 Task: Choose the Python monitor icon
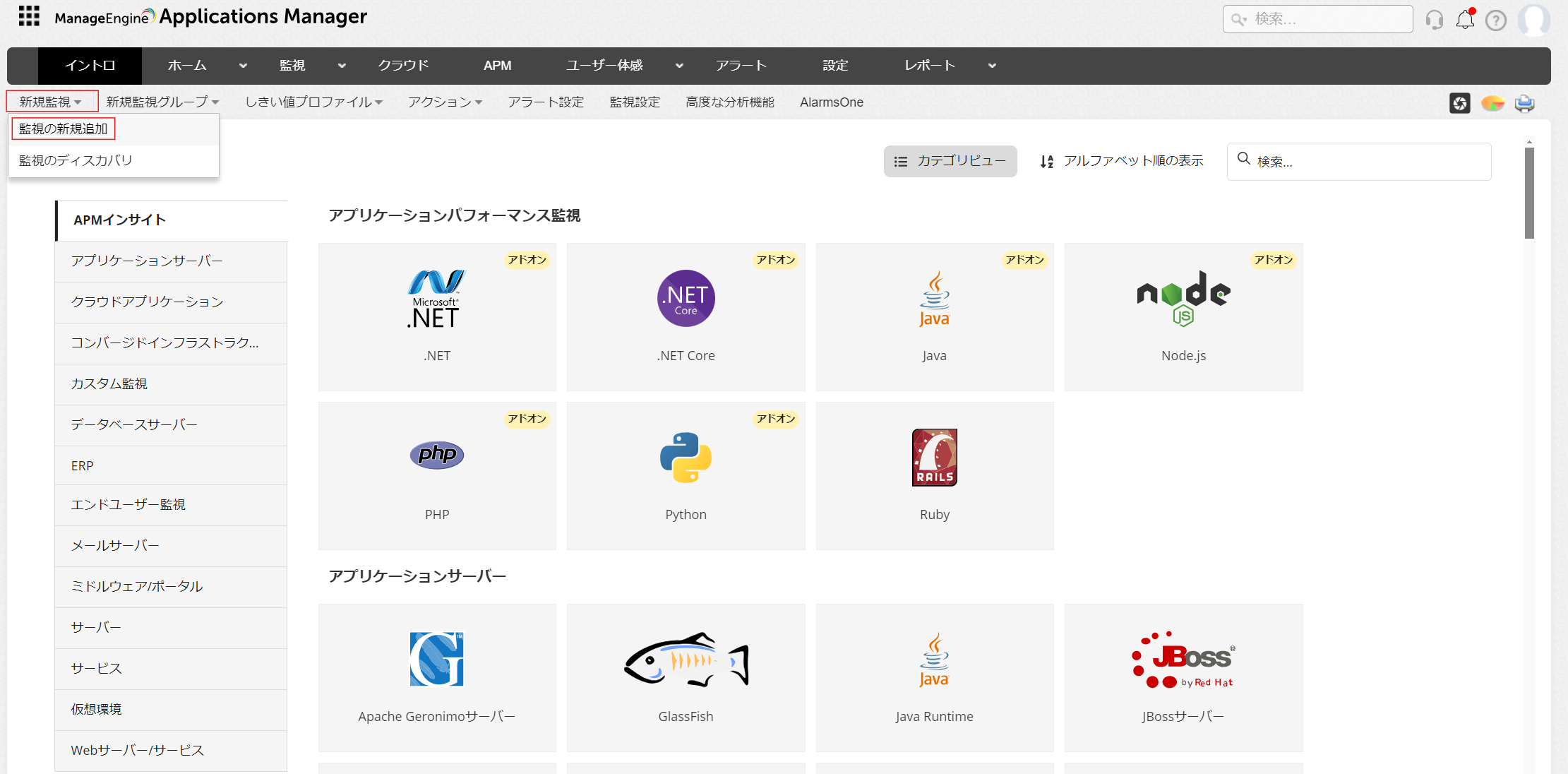686,458
